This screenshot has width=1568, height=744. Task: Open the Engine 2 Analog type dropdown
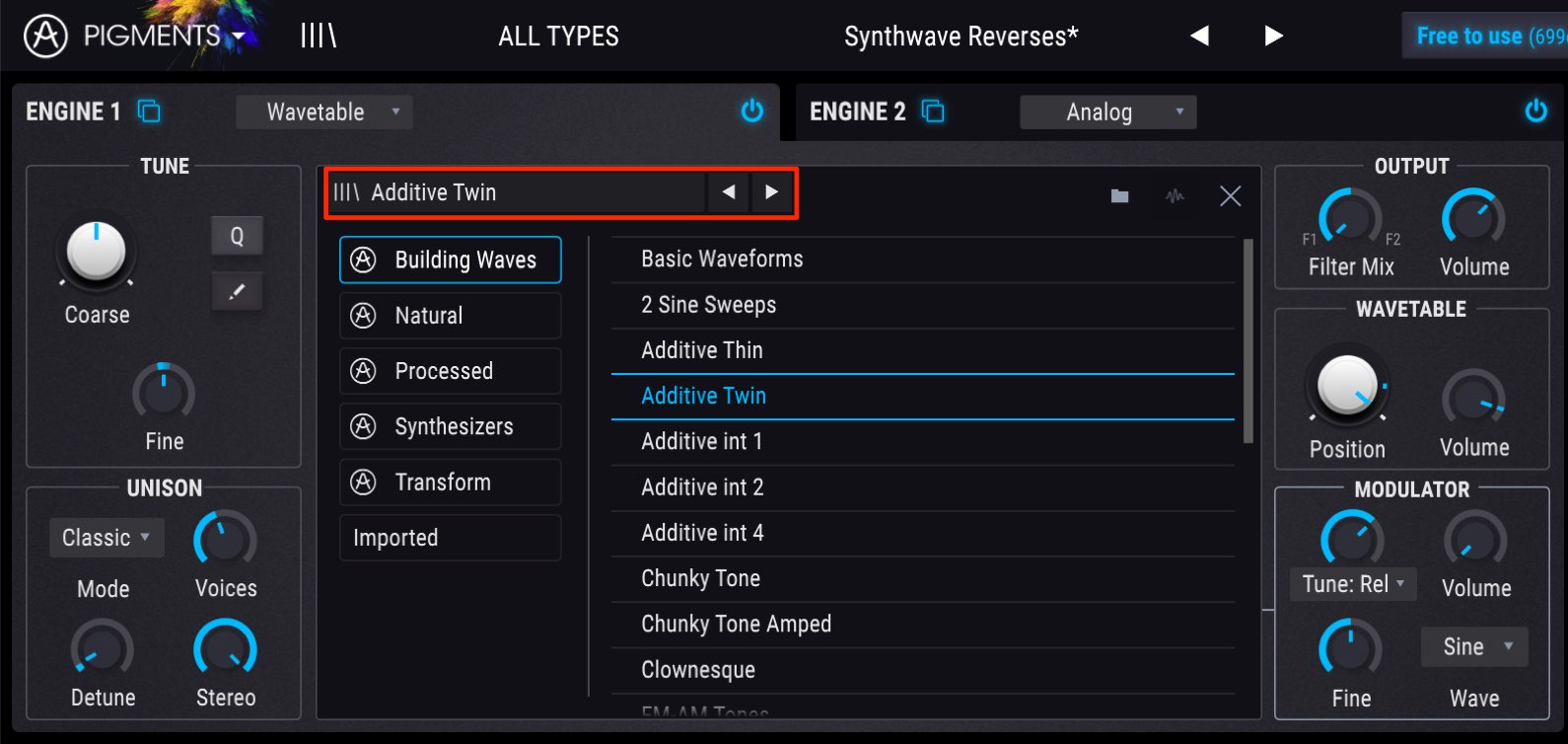coord(1108,112)
